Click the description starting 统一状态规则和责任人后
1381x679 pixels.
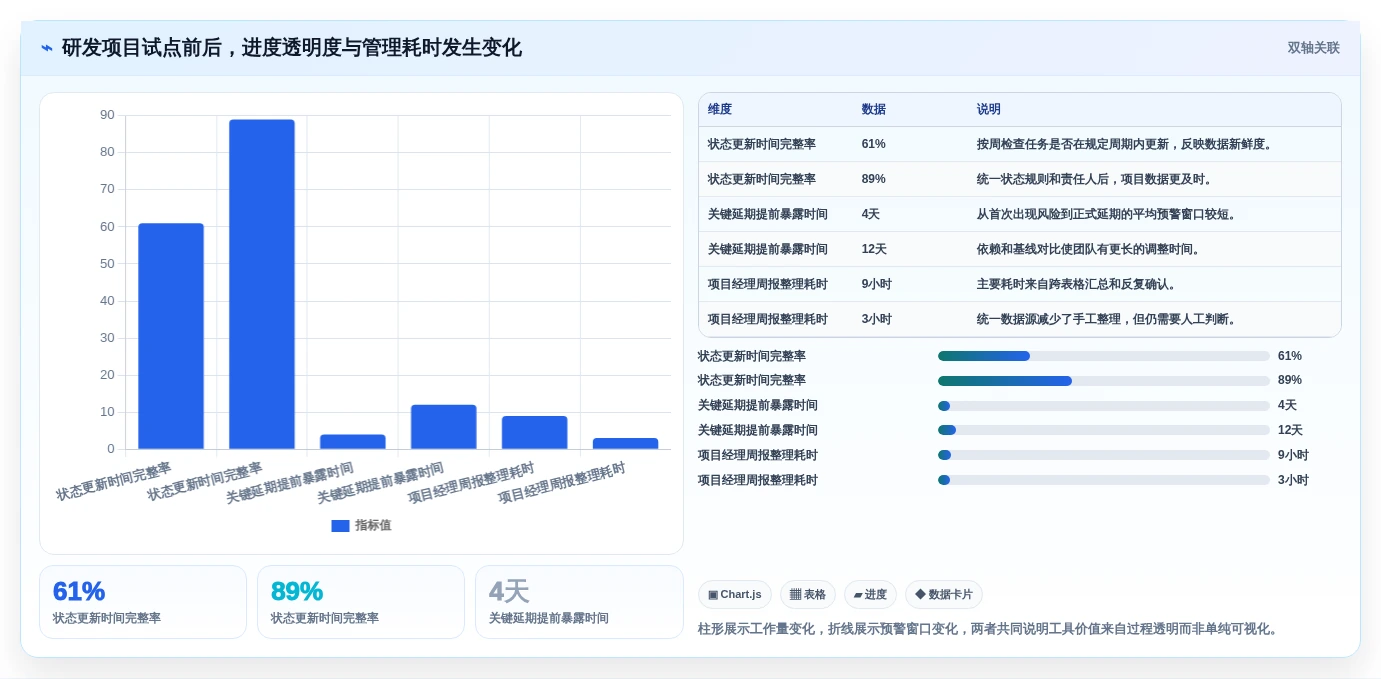(1097, 179)
